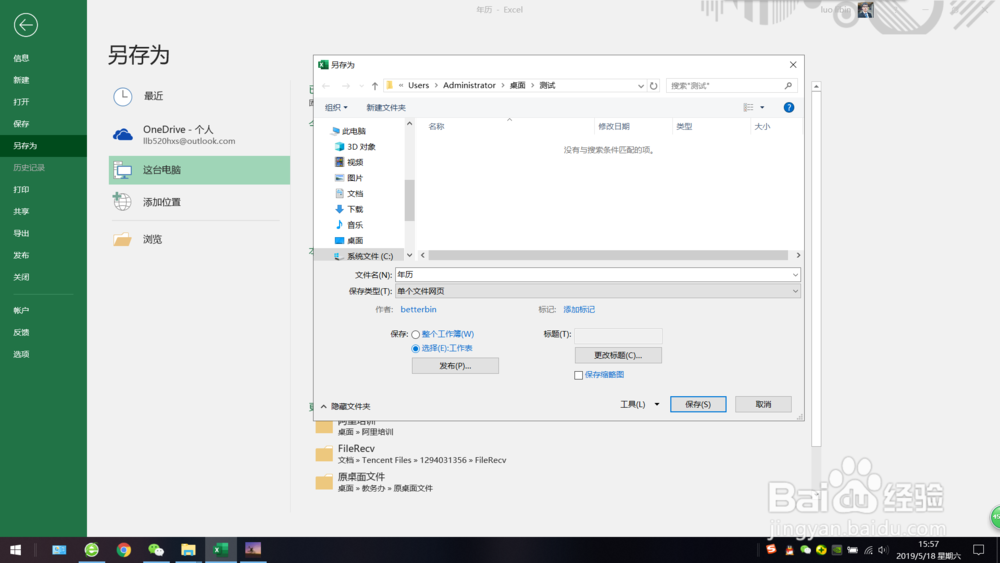
Task: Open the green browser taskbar icon
Action: [x=91, y=550]
